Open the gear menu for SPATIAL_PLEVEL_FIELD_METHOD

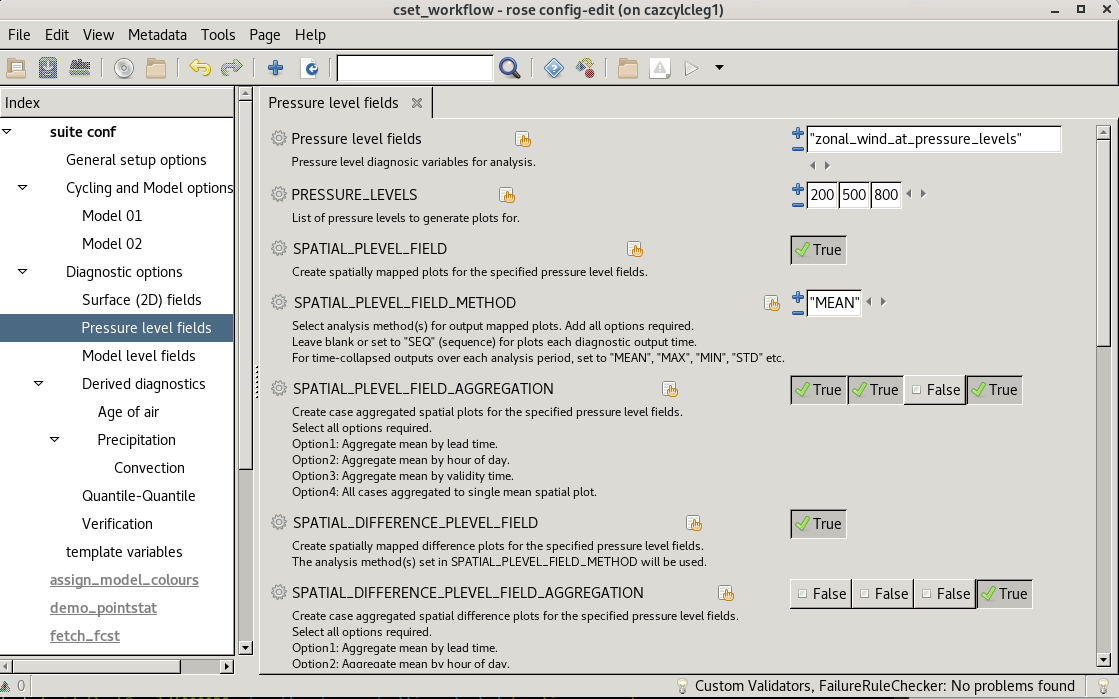click(278, 302)
